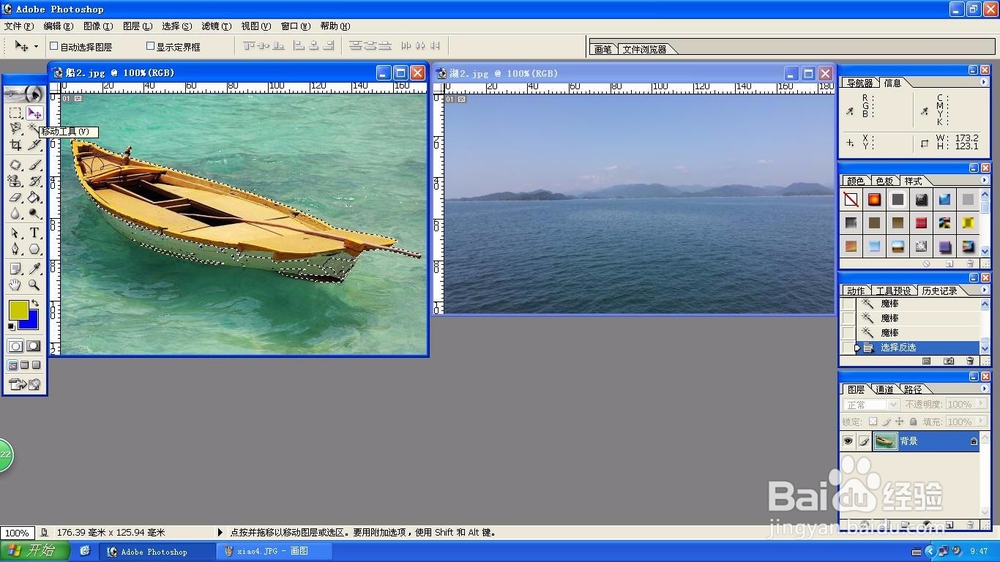Hide the 背景 layer eye icon
The height and width of the screenshot is (562, 1000).
point(848,441)
